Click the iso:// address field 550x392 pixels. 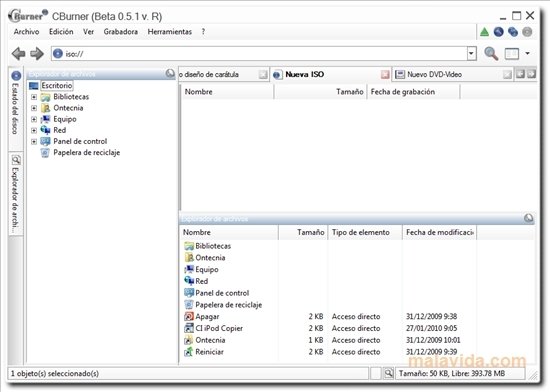coord(259,54)
